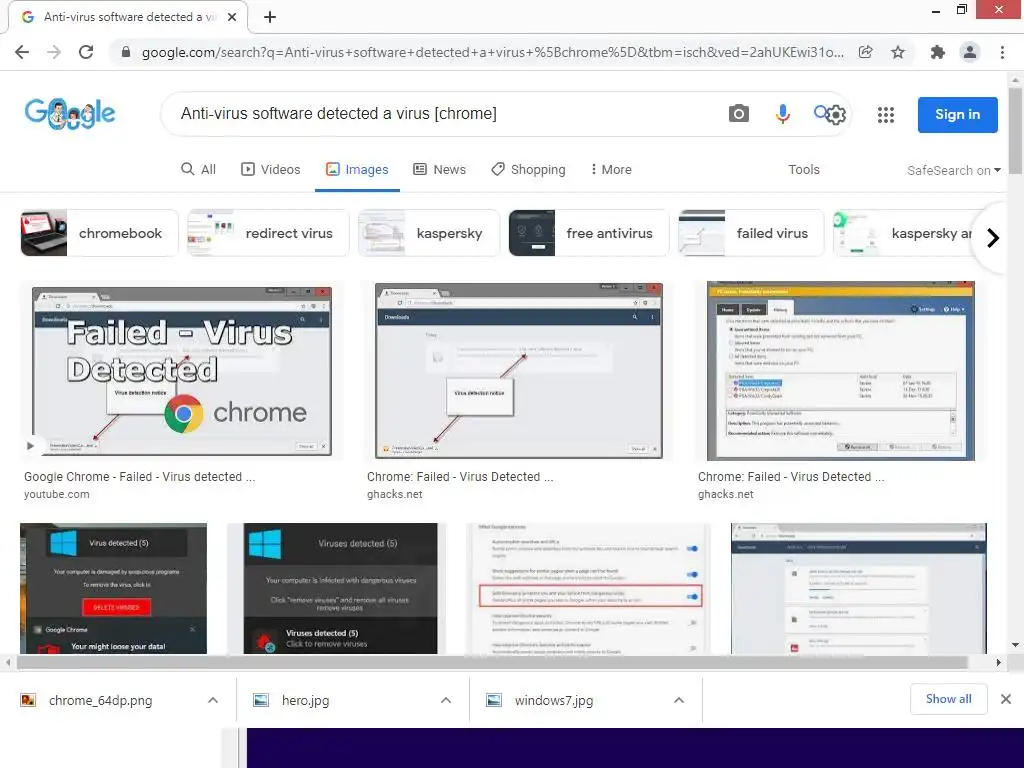Open the extensions puzzle icon

938,52
